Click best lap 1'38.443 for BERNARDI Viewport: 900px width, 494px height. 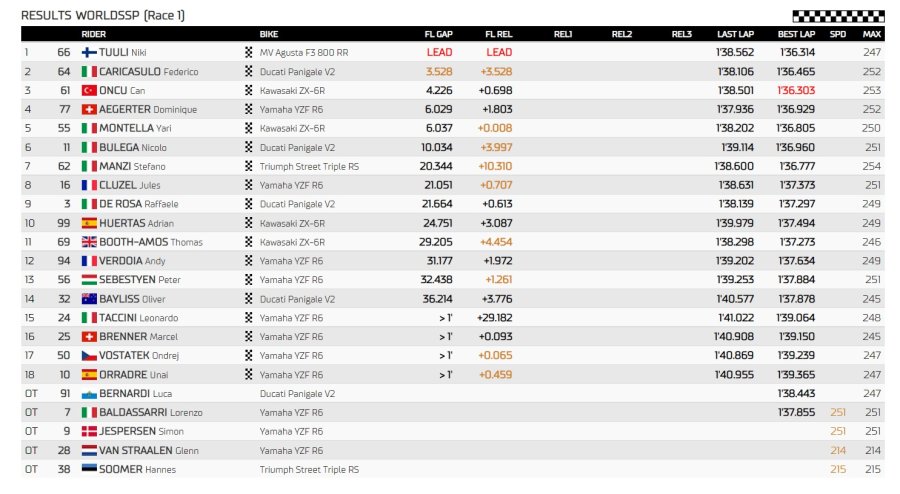pyautogui.click(x=796, y=394)
